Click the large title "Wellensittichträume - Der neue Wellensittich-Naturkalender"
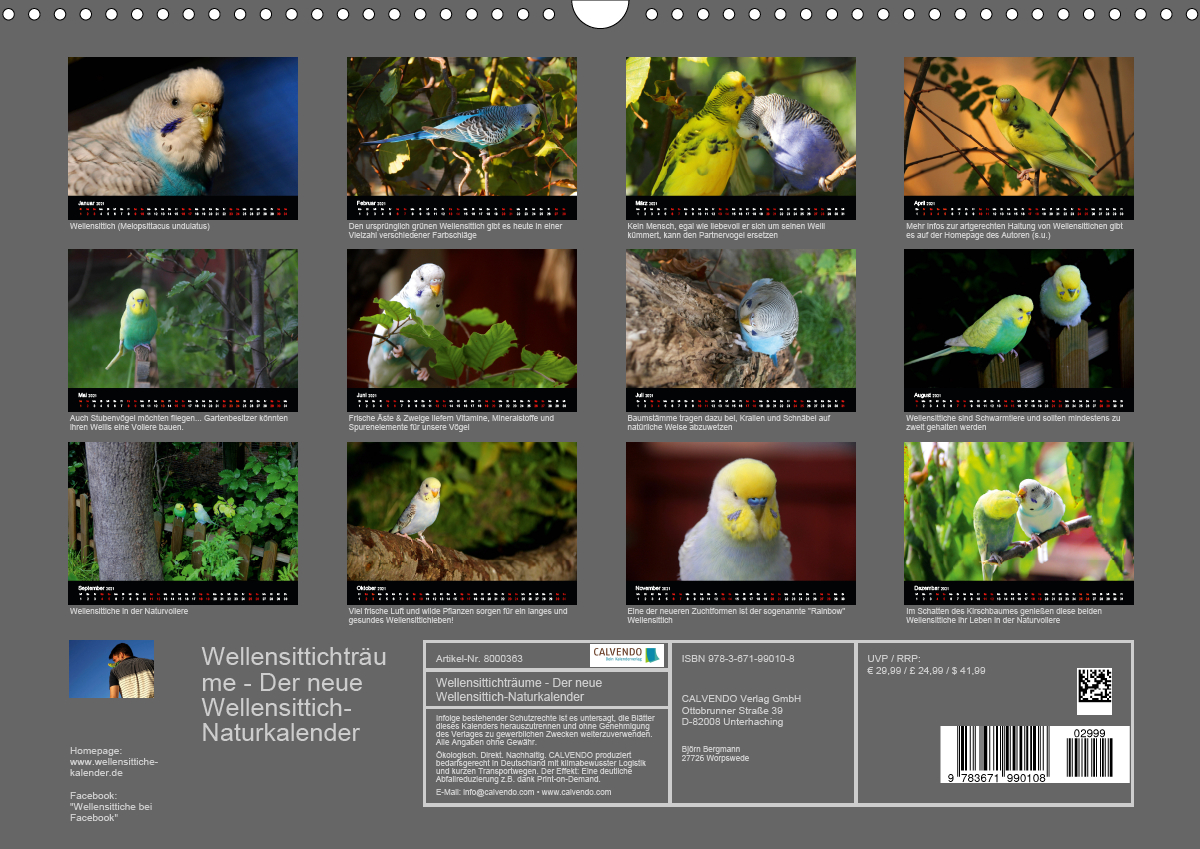This screenshot has width=1200, height=849. [294, 695]
